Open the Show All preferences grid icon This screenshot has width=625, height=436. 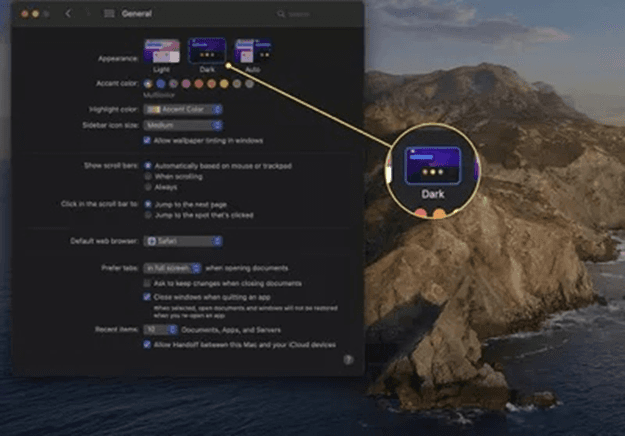click(108, 14)
